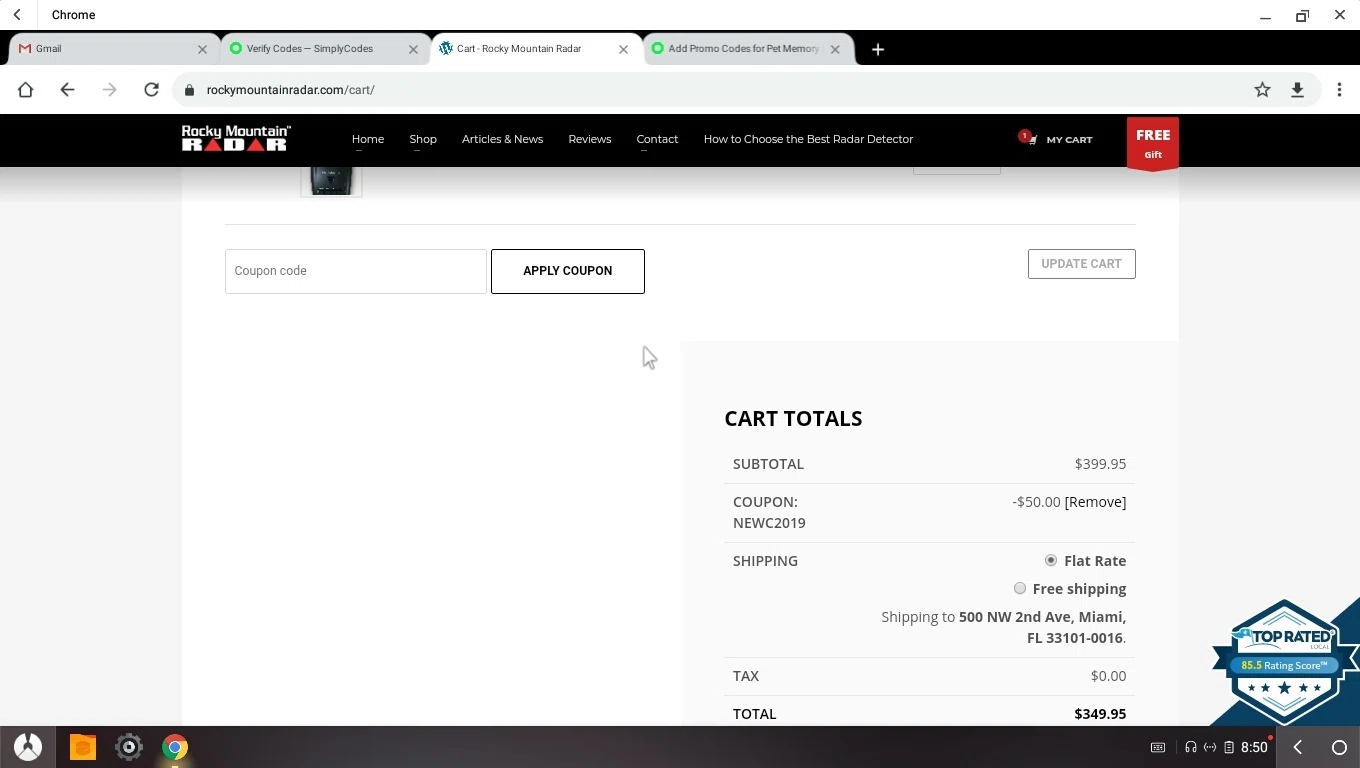Click the red FREE Gift badge
This screenshot has width=1360, height=768.
[1153, 143]
